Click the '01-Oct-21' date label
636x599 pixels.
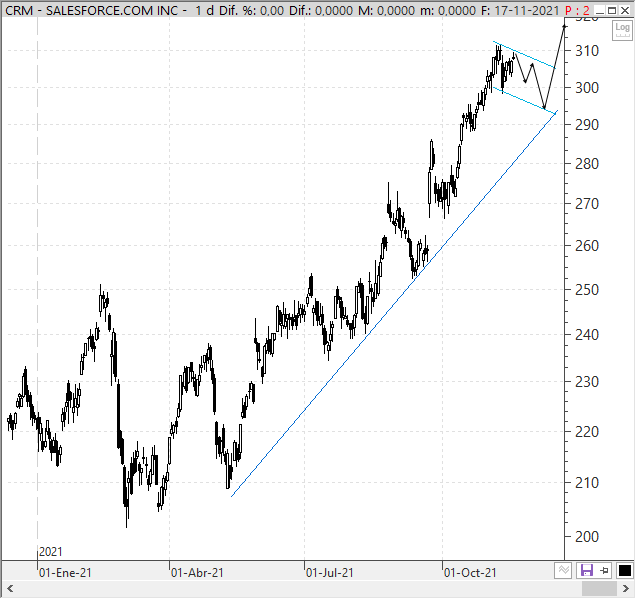(x=470, y=573)
